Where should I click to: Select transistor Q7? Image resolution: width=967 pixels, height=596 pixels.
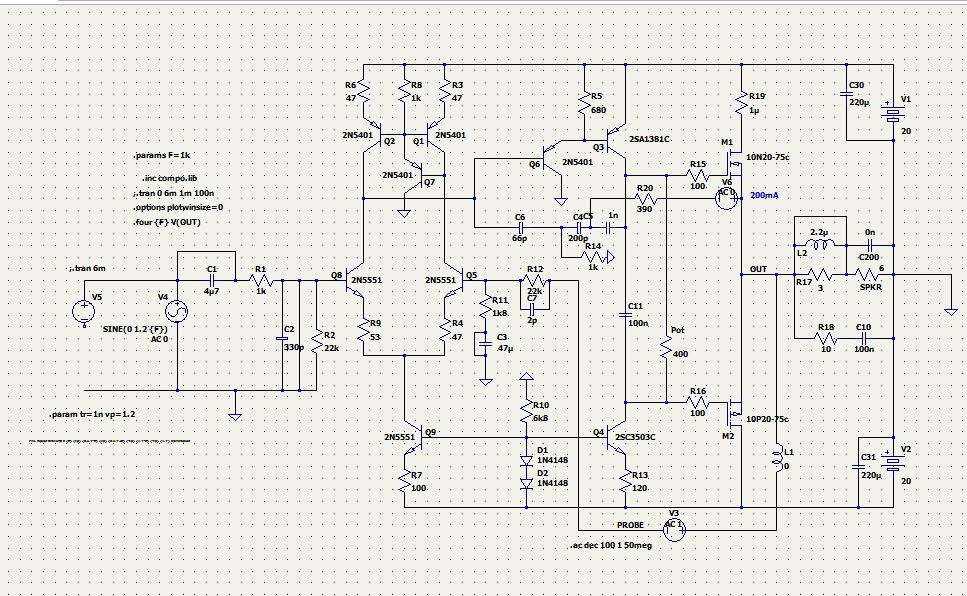click(x=413, y=175)
